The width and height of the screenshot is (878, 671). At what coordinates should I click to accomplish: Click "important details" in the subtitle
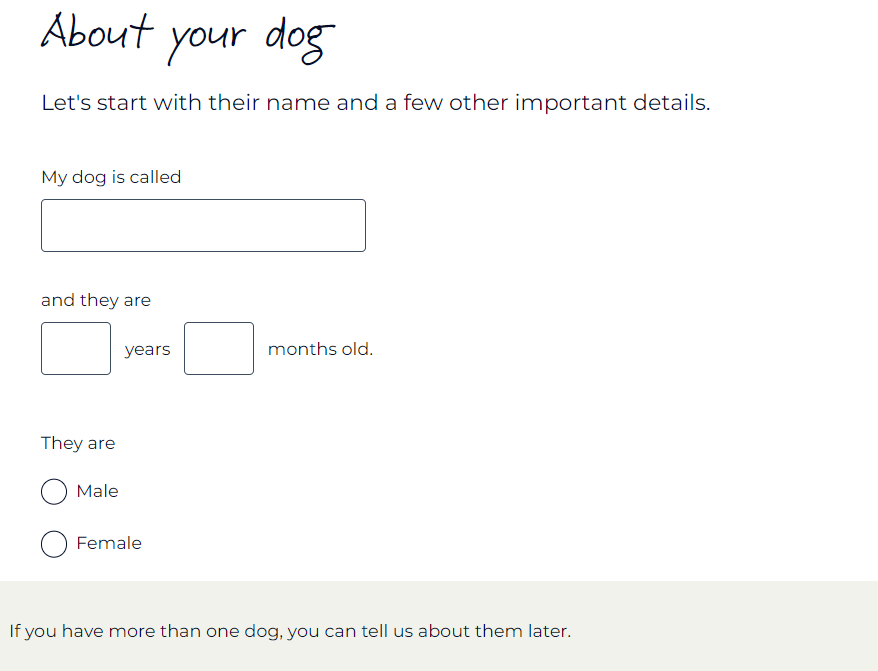coord(613,103)
